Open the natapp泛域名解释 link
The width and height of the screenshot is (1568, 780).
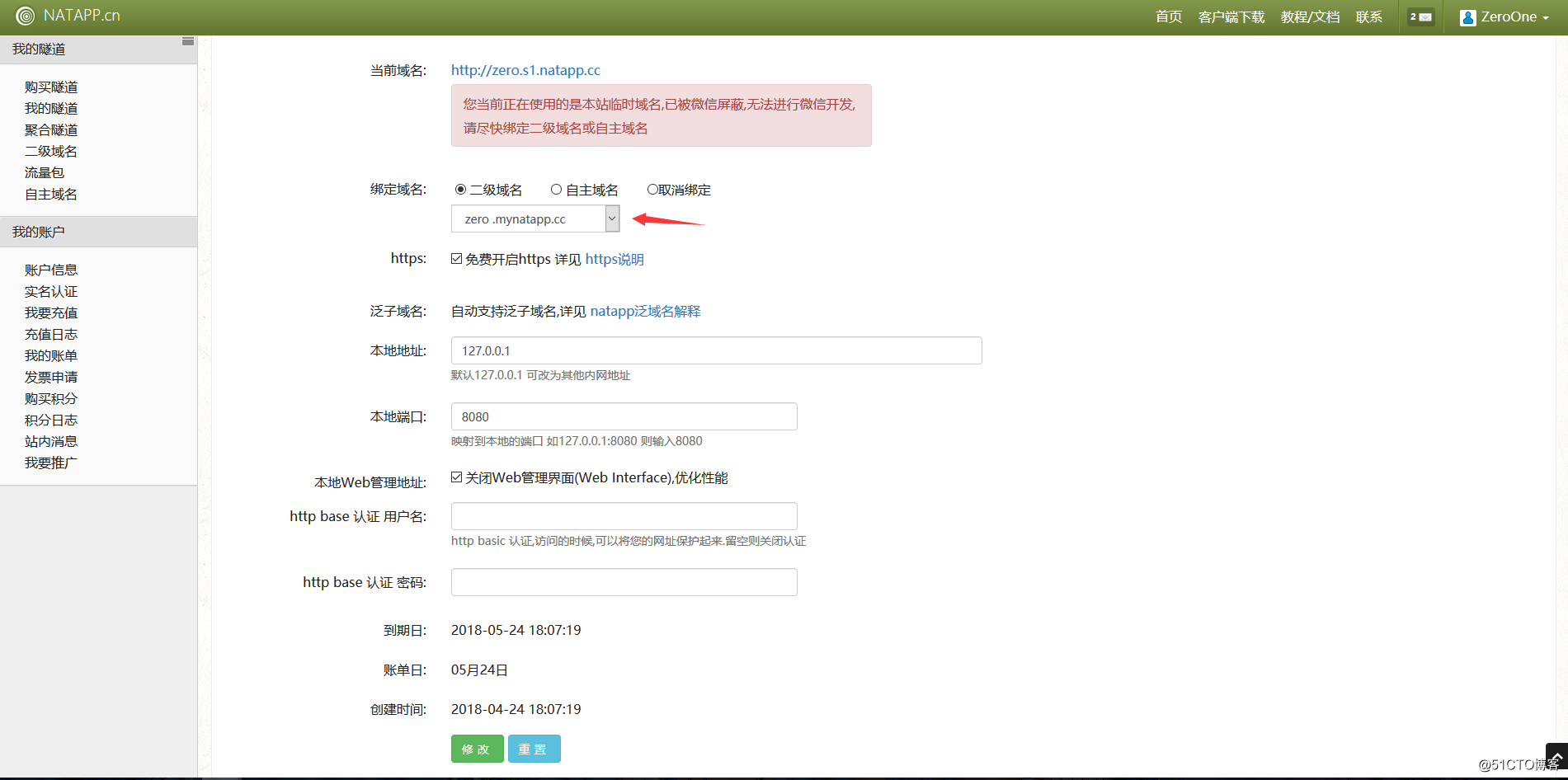tap(645, 311)
